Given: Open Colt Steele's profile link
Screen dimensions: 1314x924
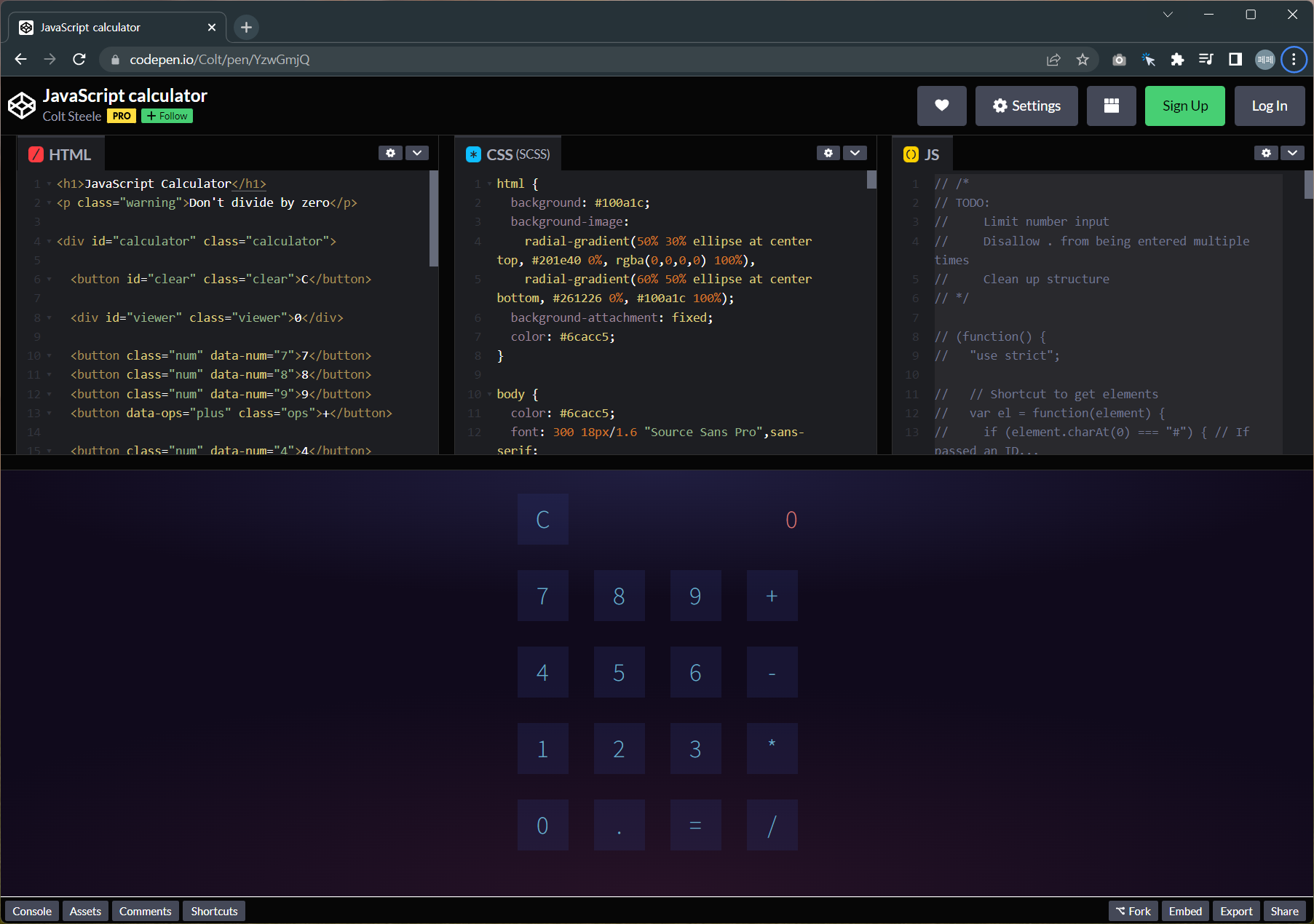Looking at the screenshot, I should coord(72,116).
